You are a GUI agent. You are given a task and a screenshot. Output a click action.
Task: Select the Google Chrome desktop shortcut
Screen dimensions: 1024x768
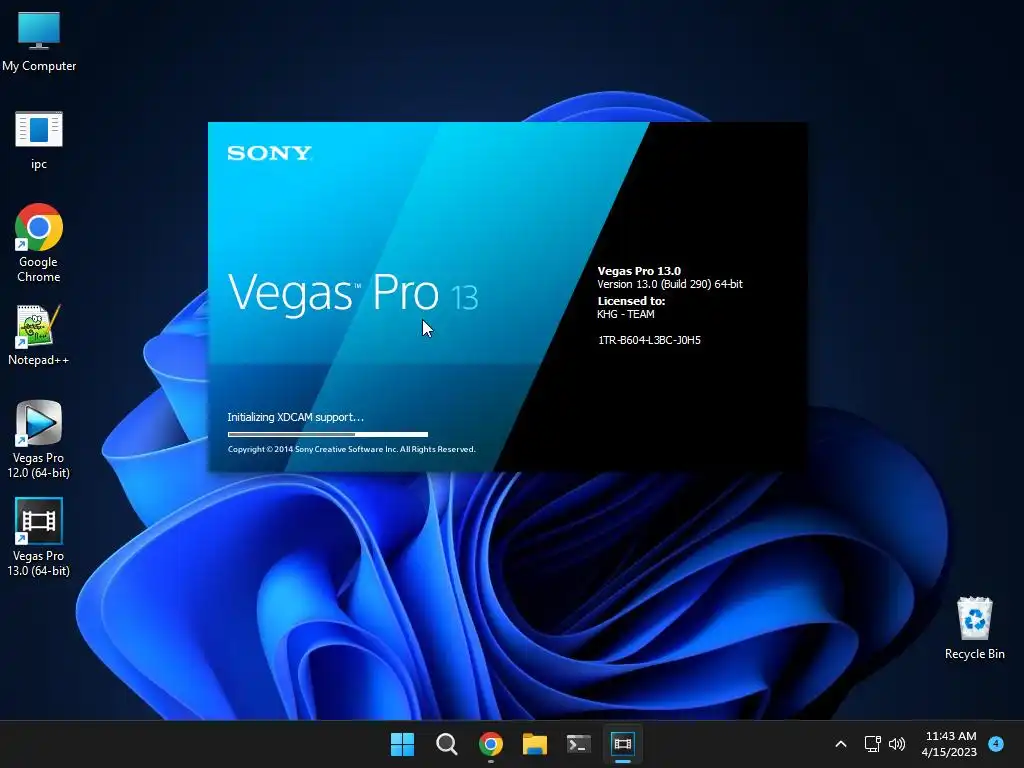pyautogui.click(x=39, y=243)
